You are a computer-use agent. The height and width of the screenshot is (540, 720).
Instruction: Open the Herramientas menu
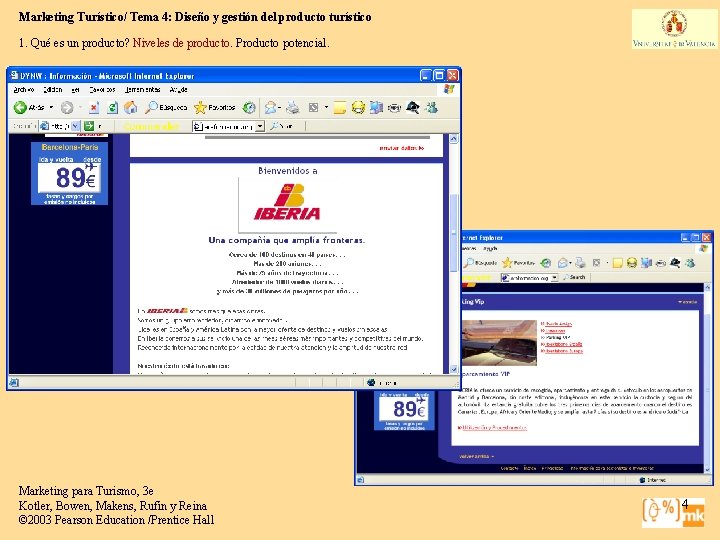point(142,90)
